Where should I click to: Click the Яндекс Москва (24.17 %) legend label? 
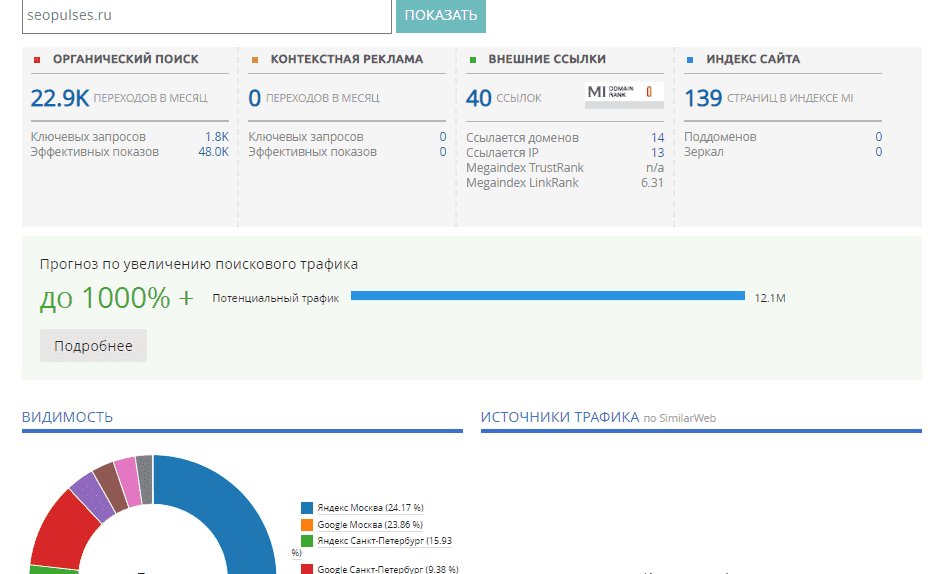coord(370,507)
